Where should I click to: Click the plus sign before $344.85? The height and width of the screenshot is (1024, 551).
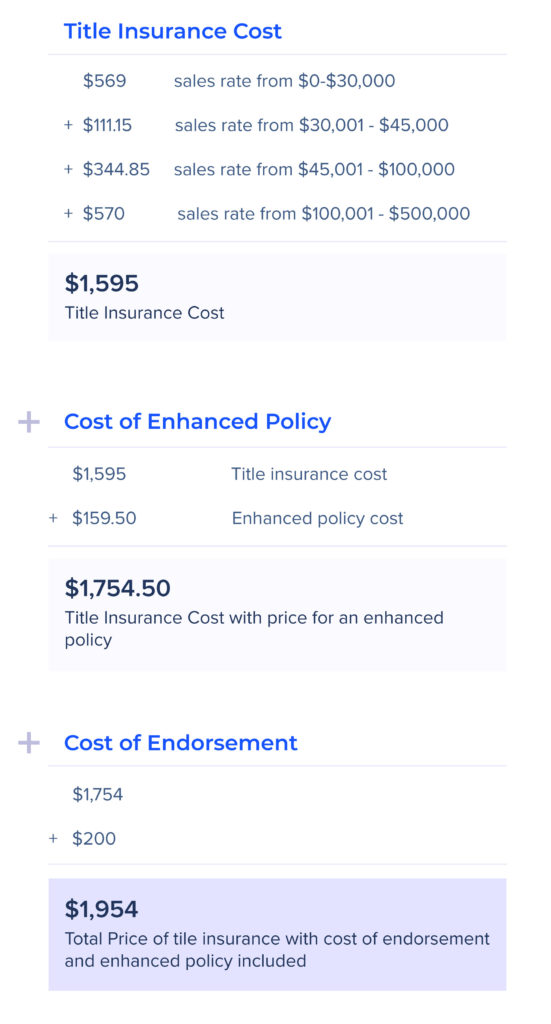tap(68, 170)
